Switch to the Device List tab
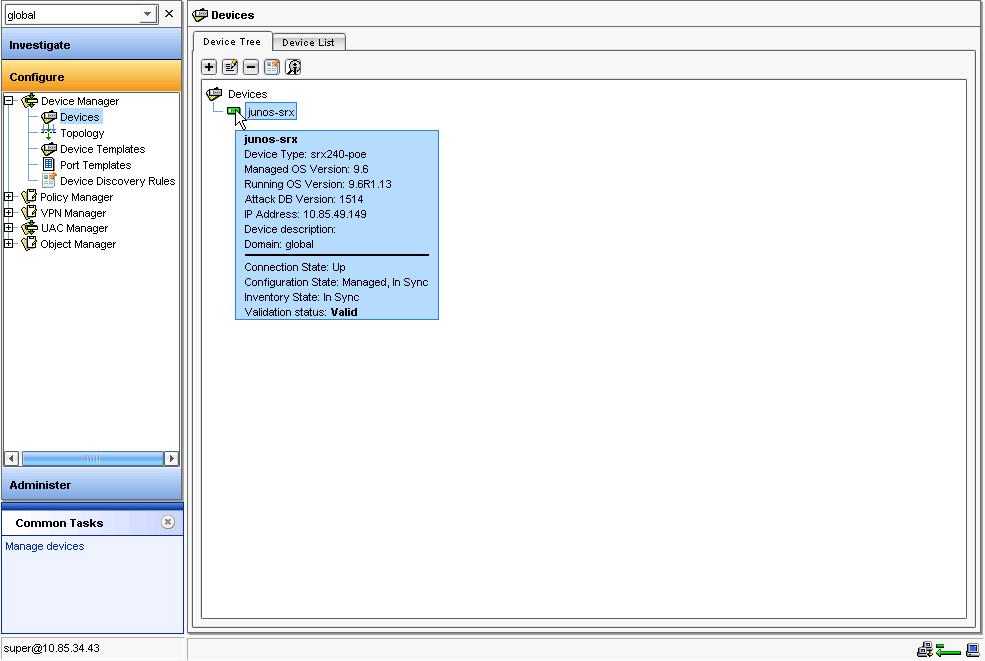This screenshot has height=661, width=985. tap(308, 42)
